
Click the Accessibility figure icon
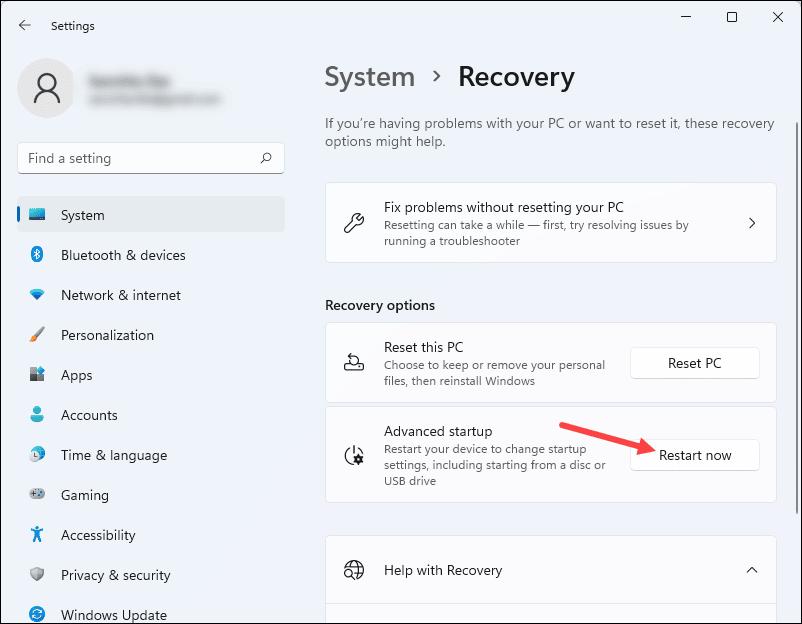tap(37, 534)
